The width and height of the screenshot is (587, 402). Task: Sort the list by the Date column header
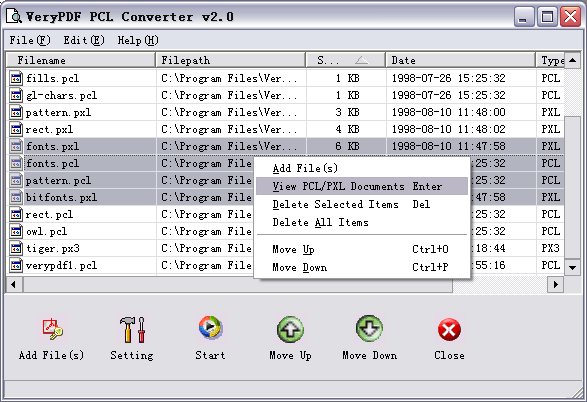(x=461, y=60)
